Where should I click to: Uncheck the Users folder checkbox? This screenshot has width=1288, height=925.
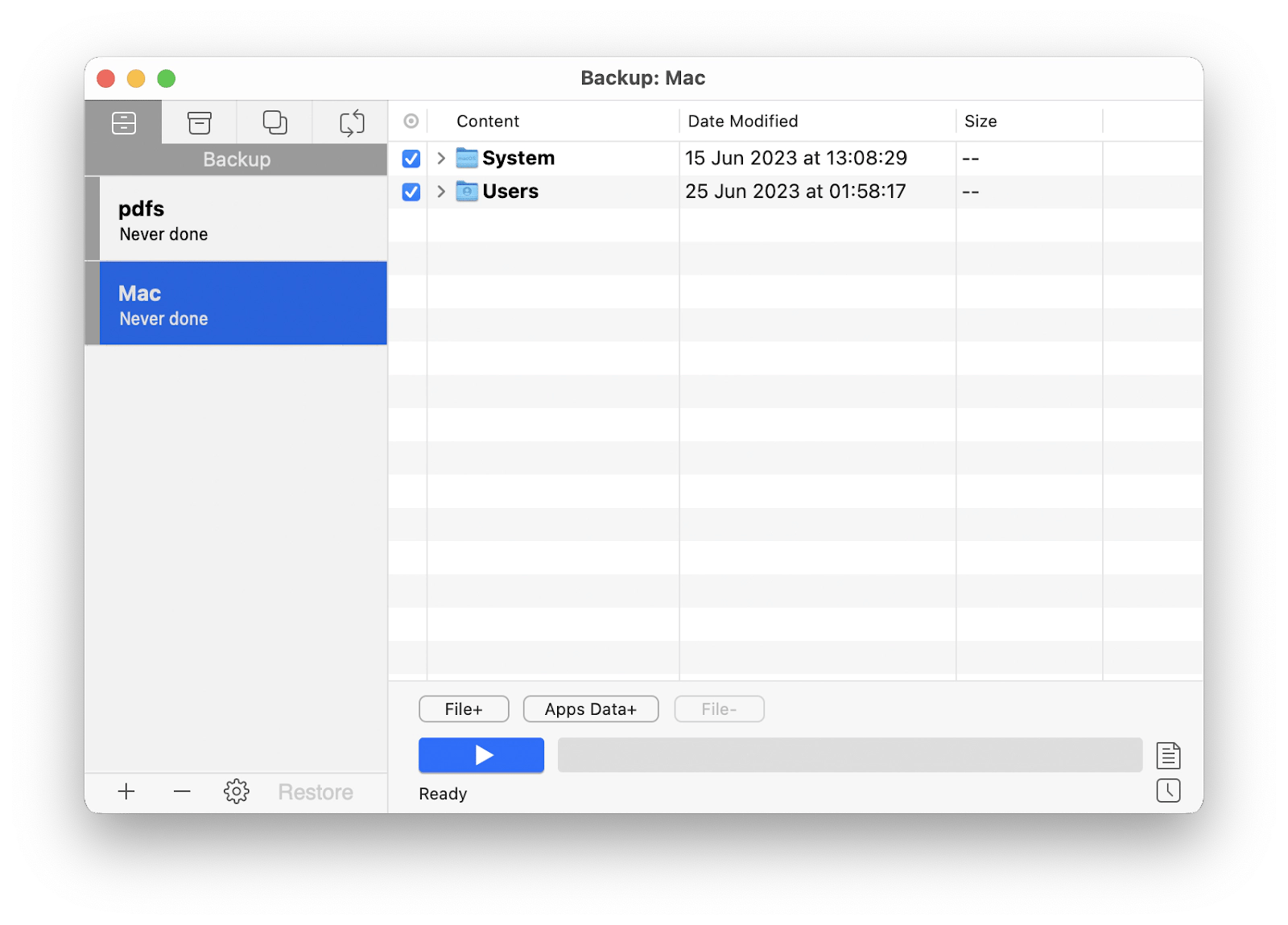point(411,192)
